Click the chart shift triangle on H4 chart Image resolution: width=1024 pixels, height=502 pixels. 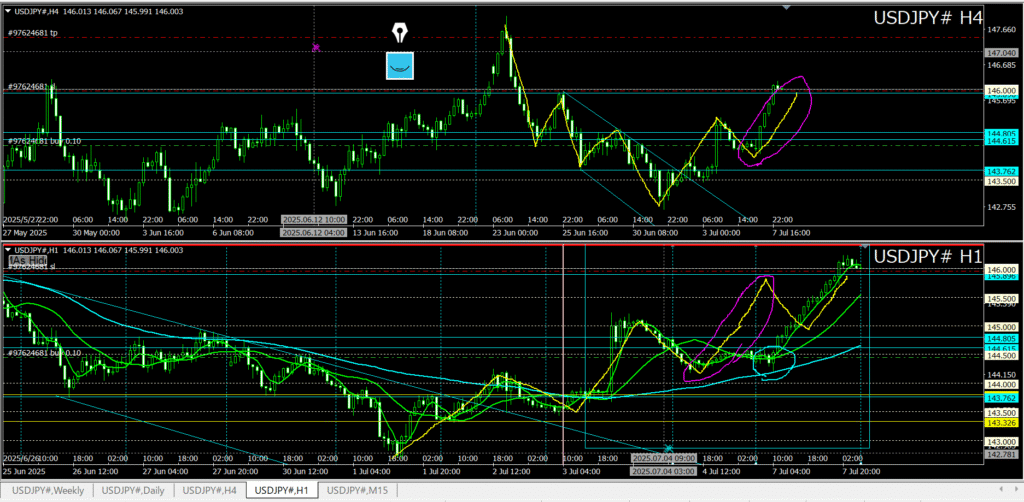[x=787, y=7]
